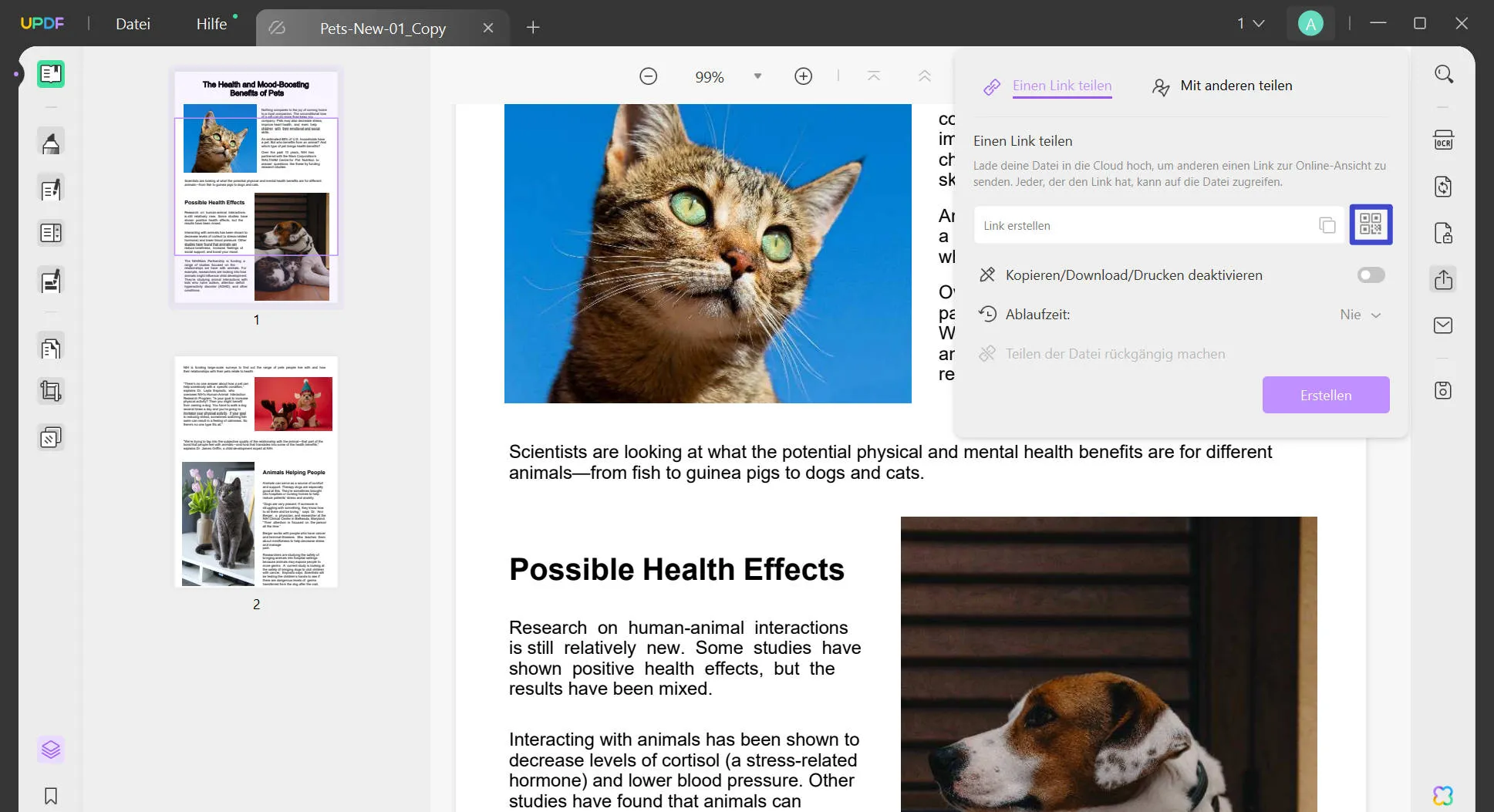The height and width of the screenshot is (812, 1494).
Task: Open the Organize Pages tool
Action: (x=51, y=349)
